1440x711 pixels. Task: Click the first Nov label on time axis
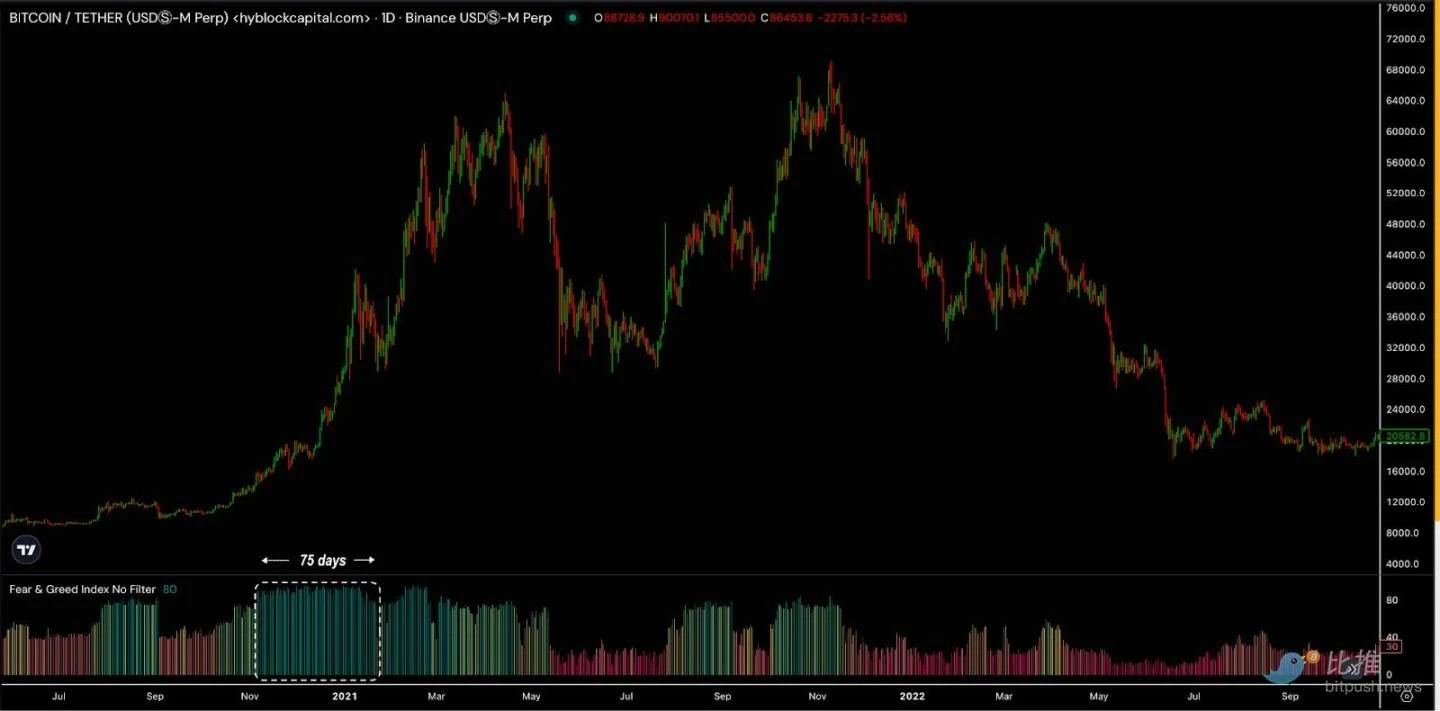coord(250,696)
